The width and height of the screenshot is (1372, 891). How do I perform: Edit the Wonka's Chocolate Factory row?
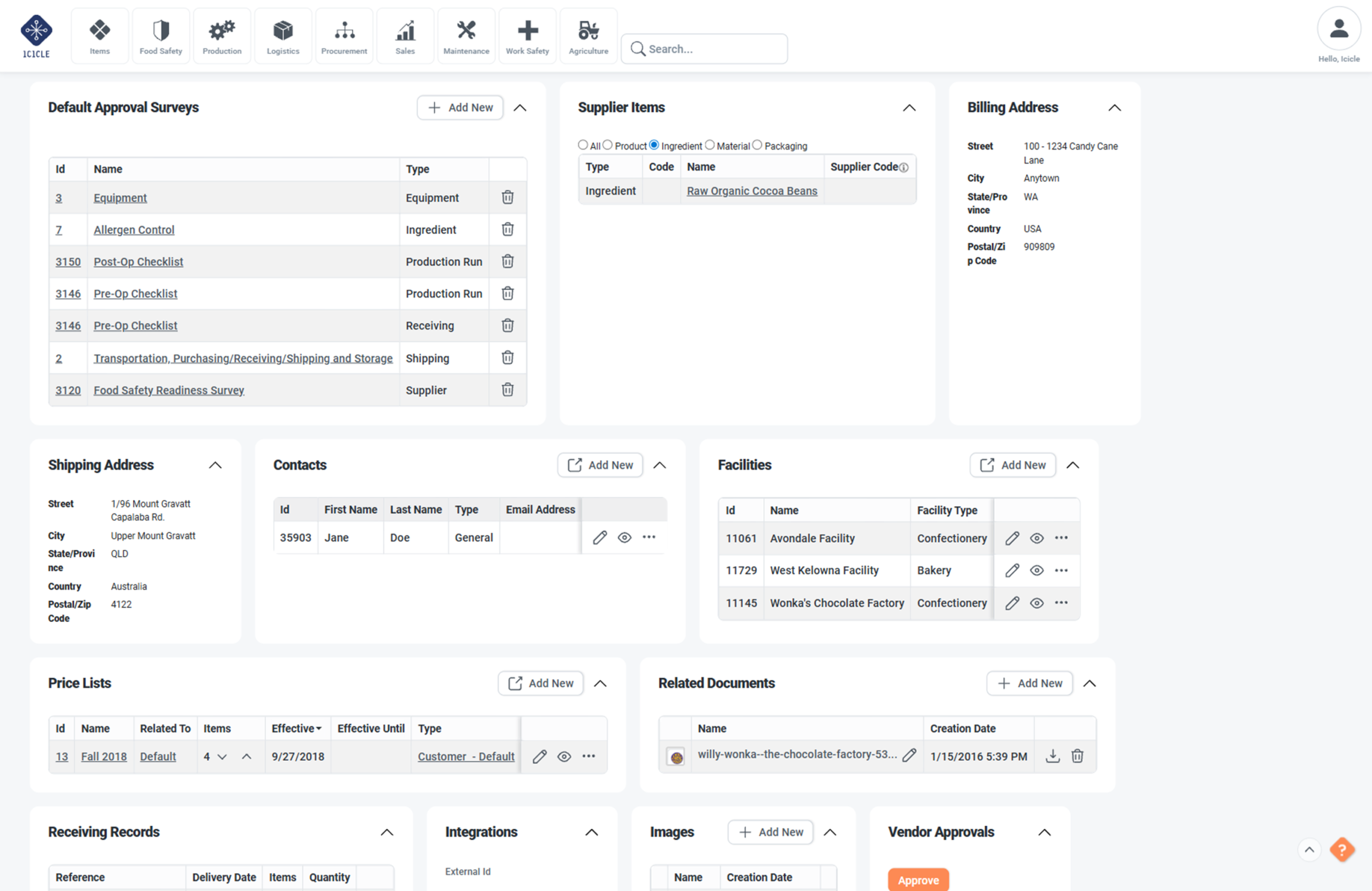coord(1012,603)
